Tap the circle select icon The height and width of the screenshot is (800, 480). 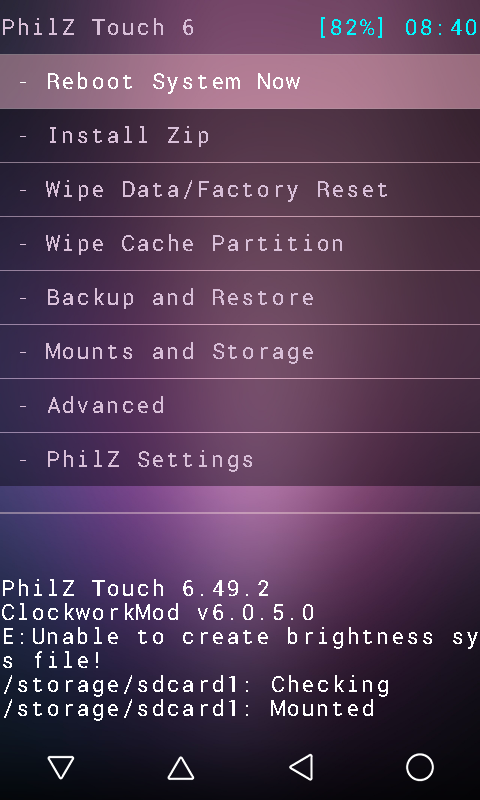tap(420, 767)
